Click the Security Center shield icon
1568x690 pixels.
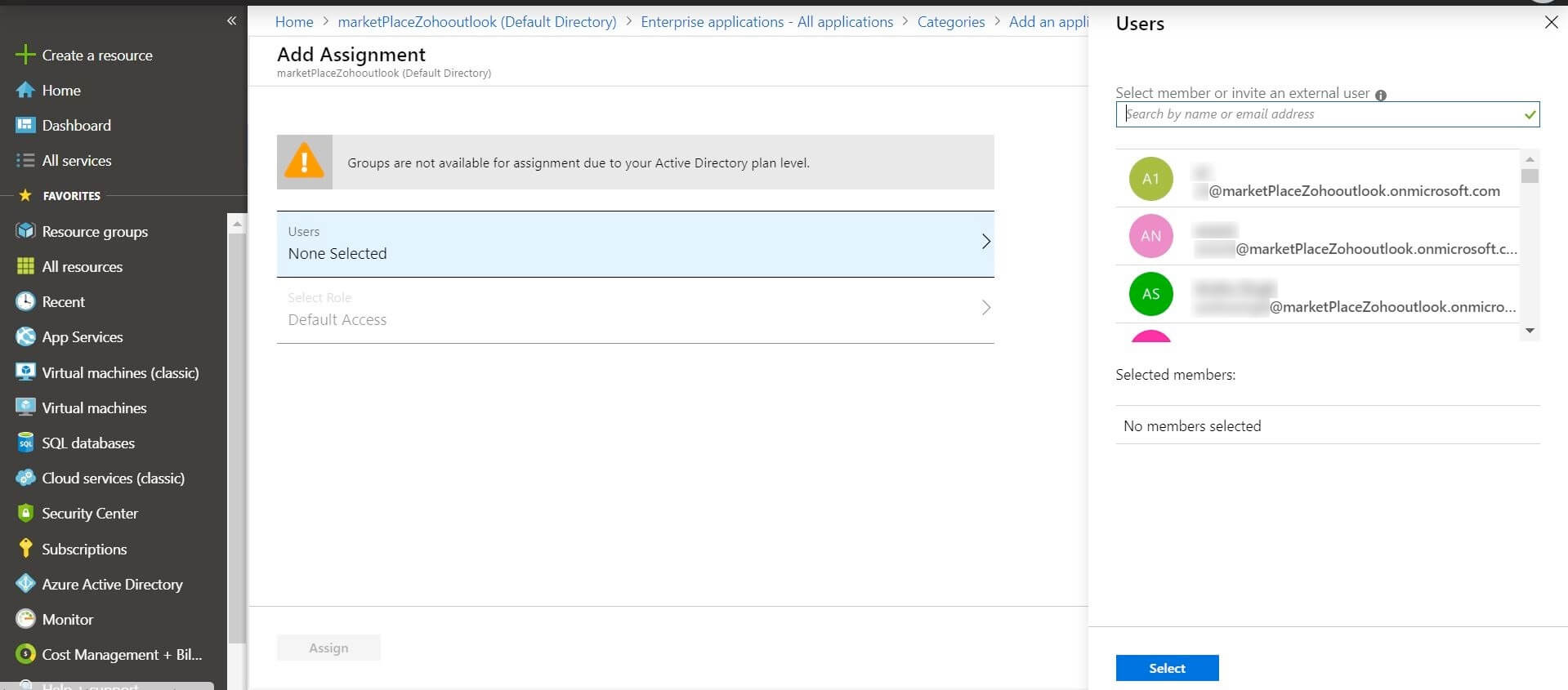[25, 514]
